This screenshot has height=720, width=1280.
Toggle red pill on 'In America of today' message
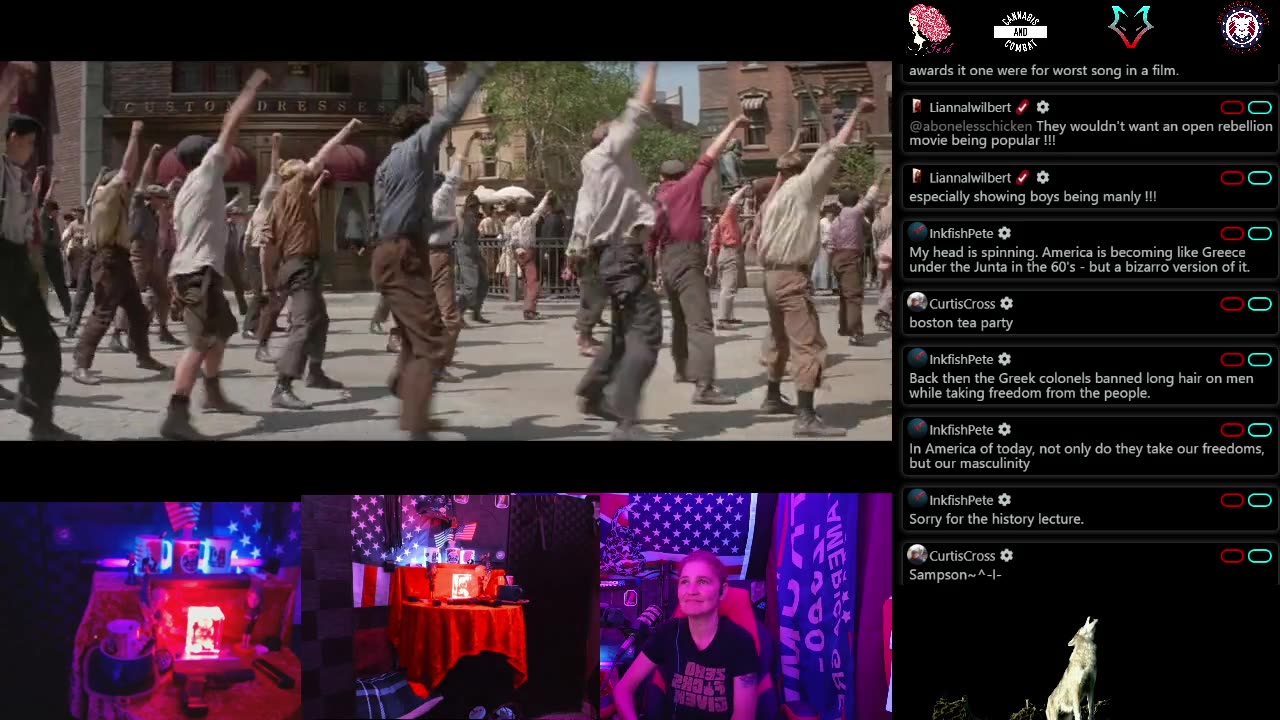pos(1232,430)
